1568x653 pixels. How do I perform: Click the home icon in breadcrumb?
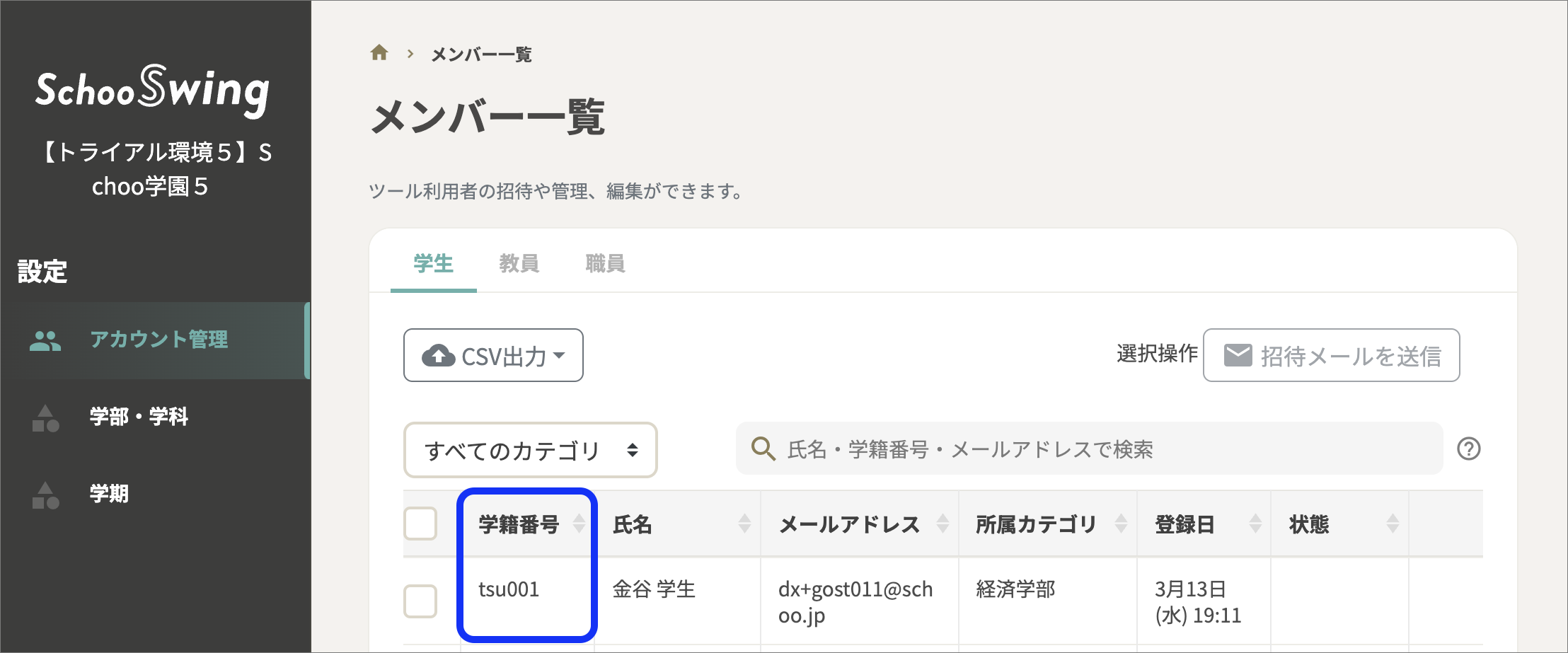point(379,53)
